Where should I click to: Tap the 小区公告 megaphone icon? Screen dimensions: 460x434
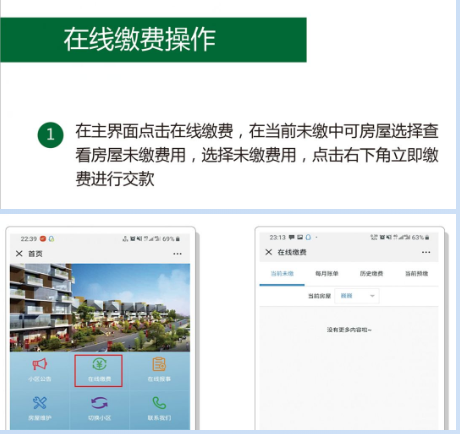coord(40,364)
